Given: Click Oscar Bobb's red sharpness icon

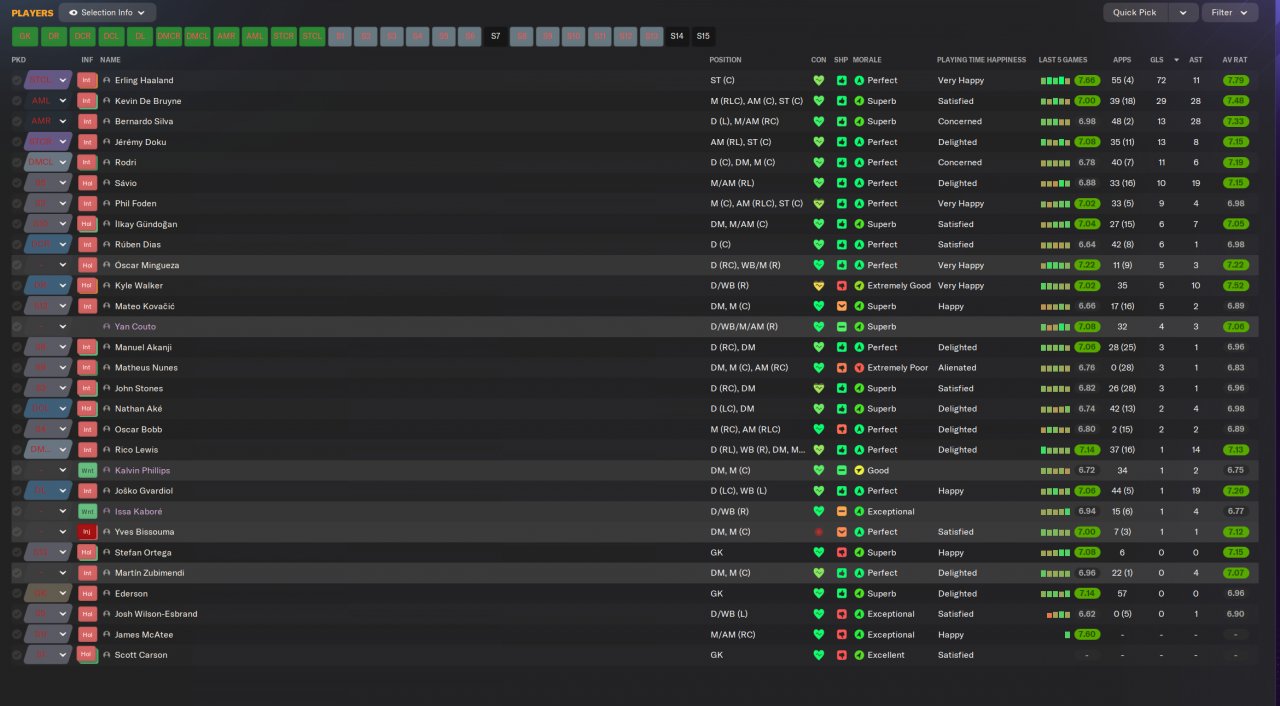Looking at the screenshot, I should pyautogui.click(x=841, y=429).
